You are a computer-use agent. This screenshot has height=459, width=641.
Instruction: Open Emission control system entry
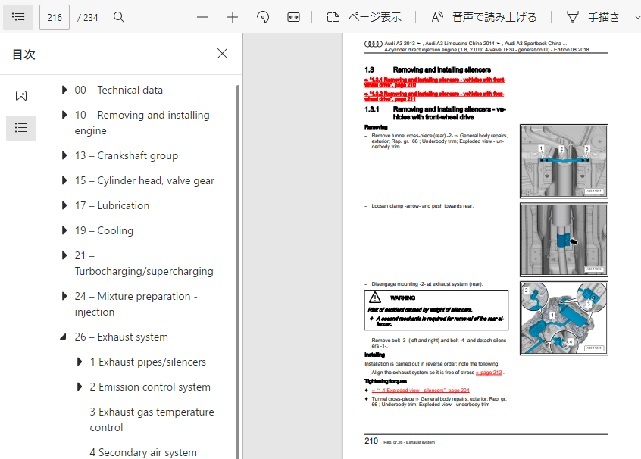150,387
